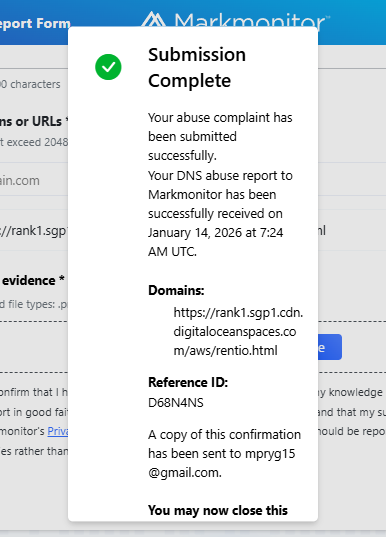386x537 pixels.
Task: Click the Reference ID value D68N4NS
Action: click(176, 402)
